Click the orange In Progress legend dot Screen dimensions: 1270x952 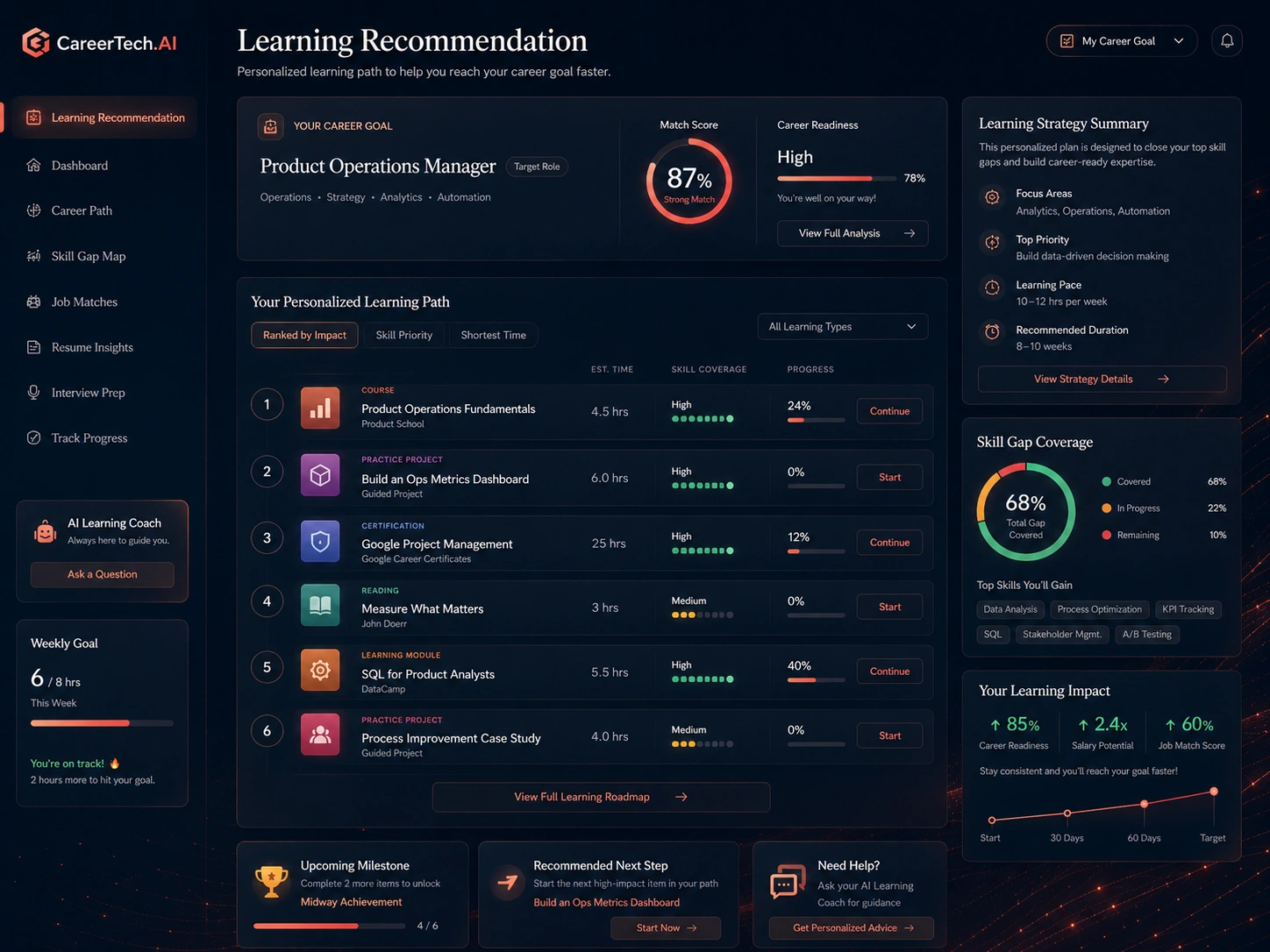pos(1107,508)
